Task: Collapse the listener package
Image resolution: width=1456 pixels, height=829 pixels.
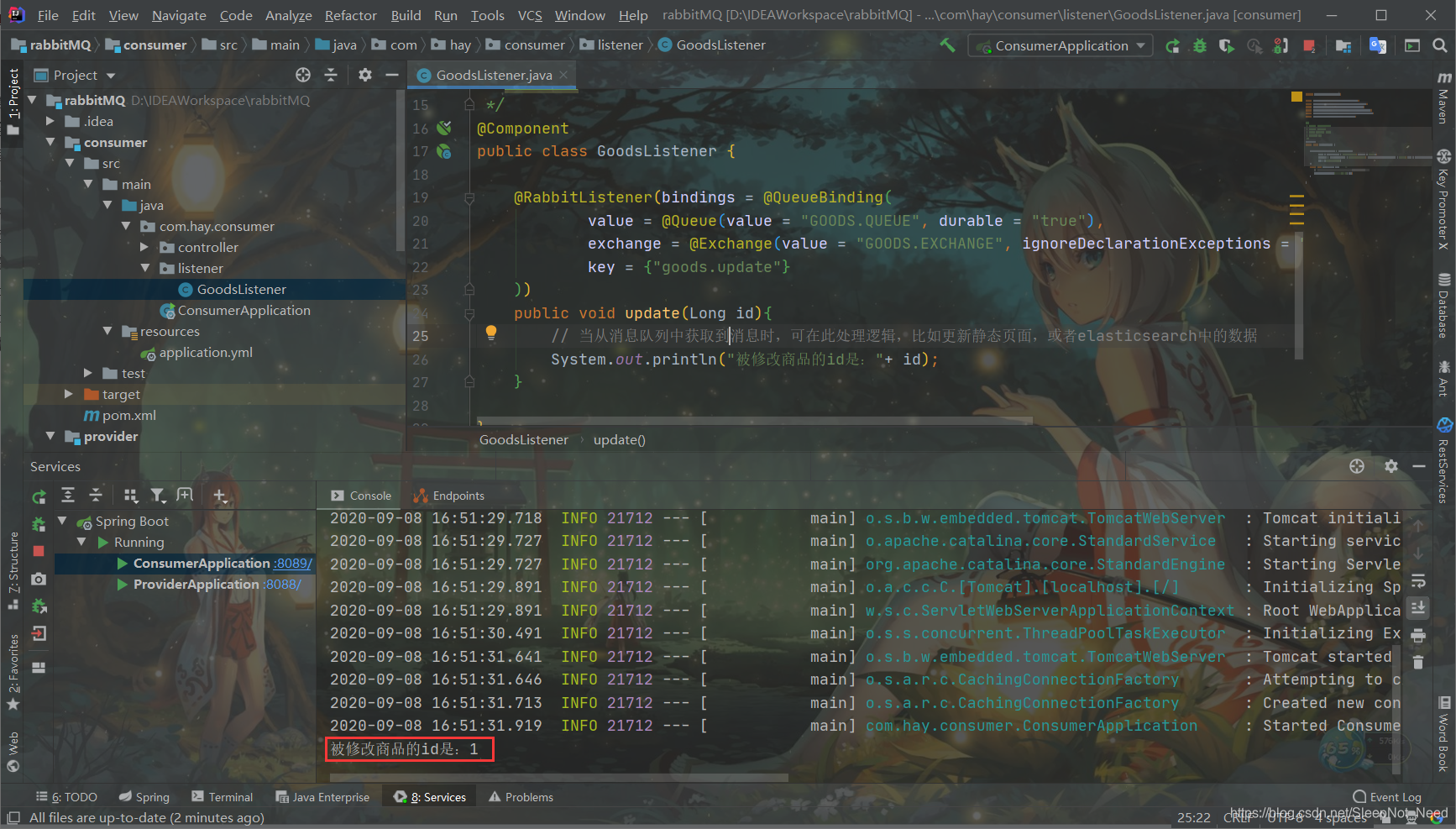Action: pos(144,268)
